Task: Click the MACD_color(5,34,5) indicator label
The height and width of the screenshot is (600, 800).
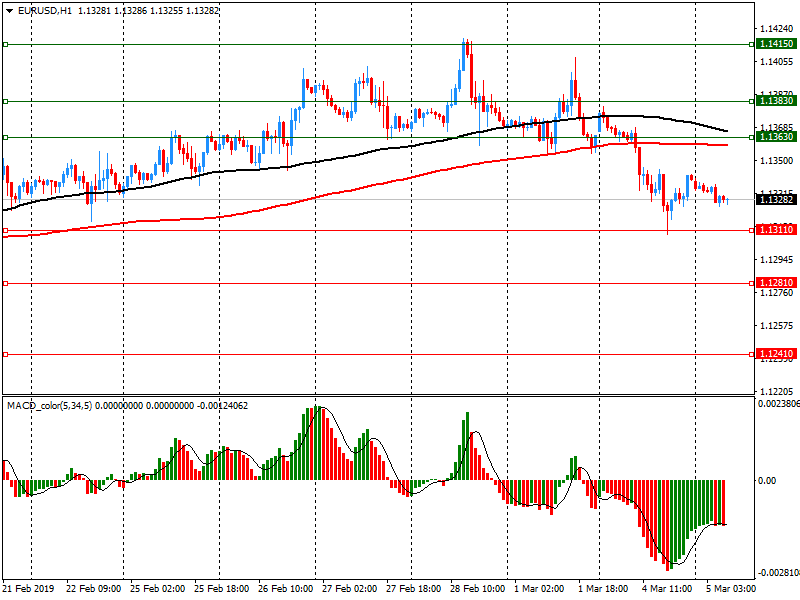Action: [50, 405]
